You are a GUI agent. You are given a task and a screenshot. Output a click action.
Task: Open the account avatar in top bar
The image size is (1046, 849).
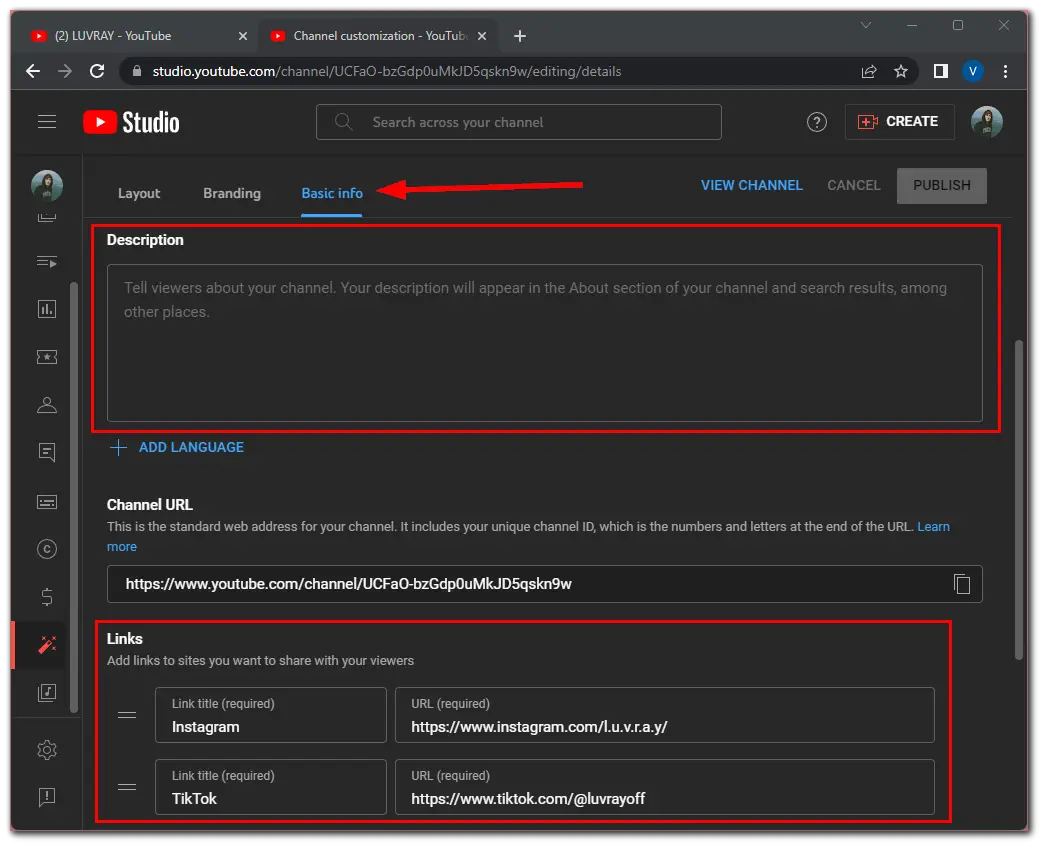click(987, 122)
